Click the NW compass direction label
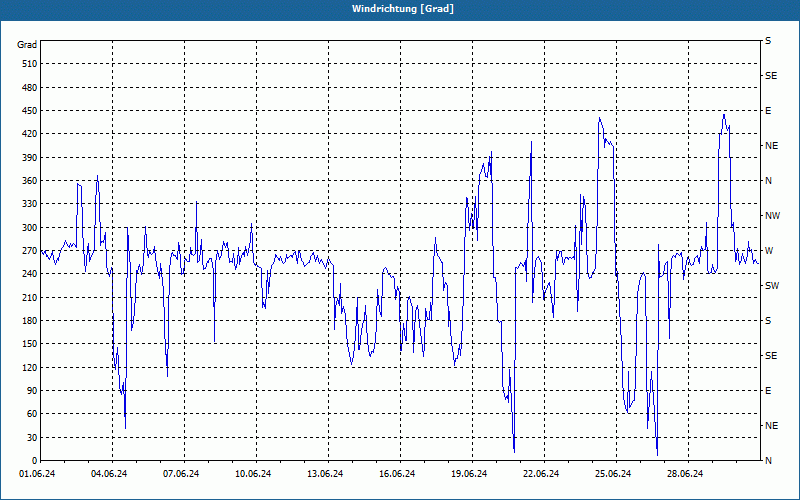 [x=772, y=216]
